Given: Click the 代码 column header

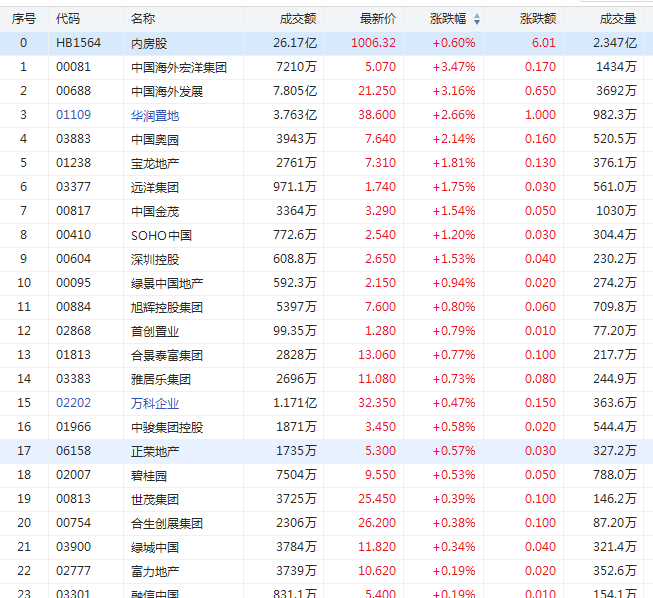Looking at the screenshot, I should tap(68, 19).
